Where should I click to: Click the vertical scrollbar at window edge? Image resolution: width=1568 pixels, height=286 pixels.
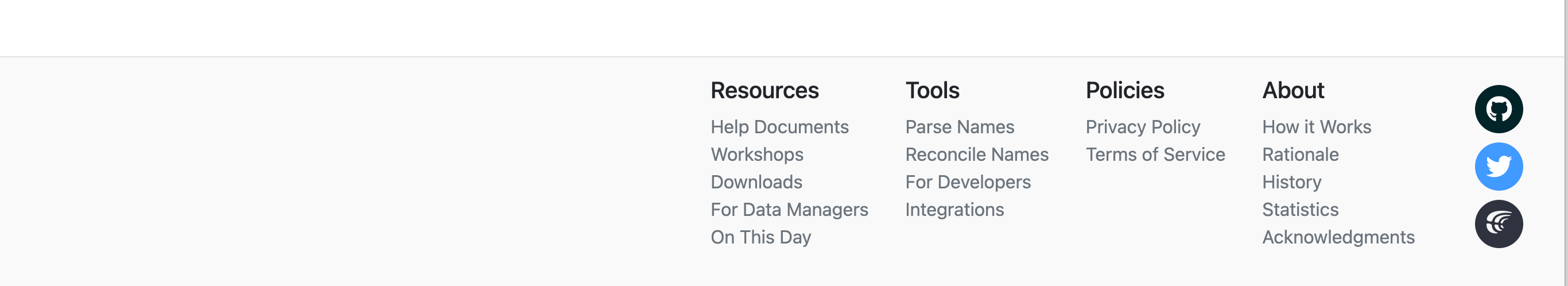[1565, 143]
